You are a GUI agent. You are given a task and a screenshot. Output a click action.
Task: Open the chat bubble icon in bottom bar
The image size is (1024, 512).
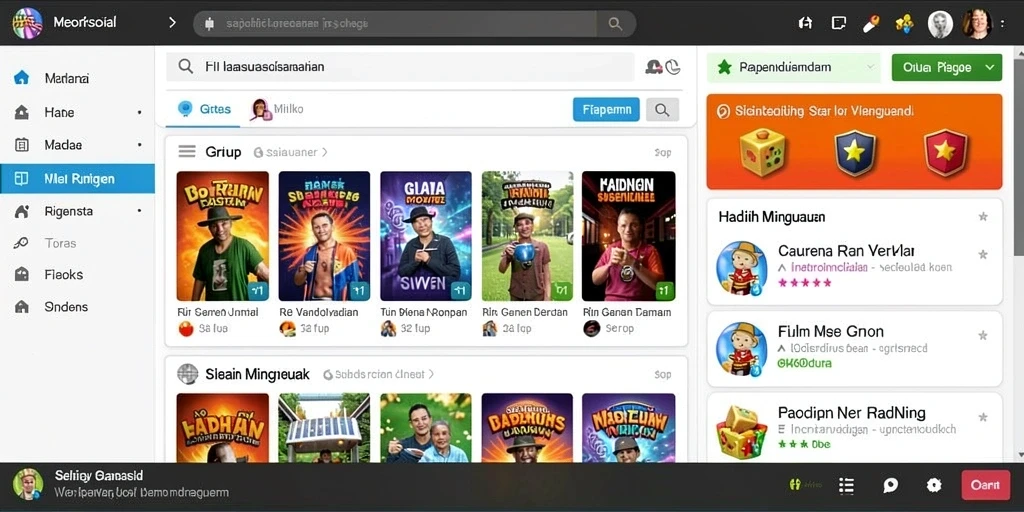pyautogui.click(x=890, y=485)
